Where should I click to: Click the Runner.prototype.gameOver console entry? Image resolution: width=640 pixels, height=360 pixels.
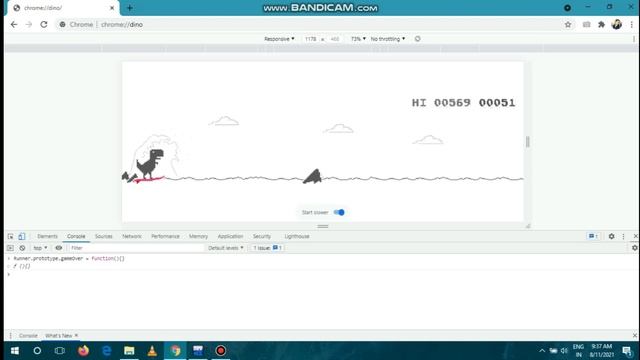click(x=69, y=258)
